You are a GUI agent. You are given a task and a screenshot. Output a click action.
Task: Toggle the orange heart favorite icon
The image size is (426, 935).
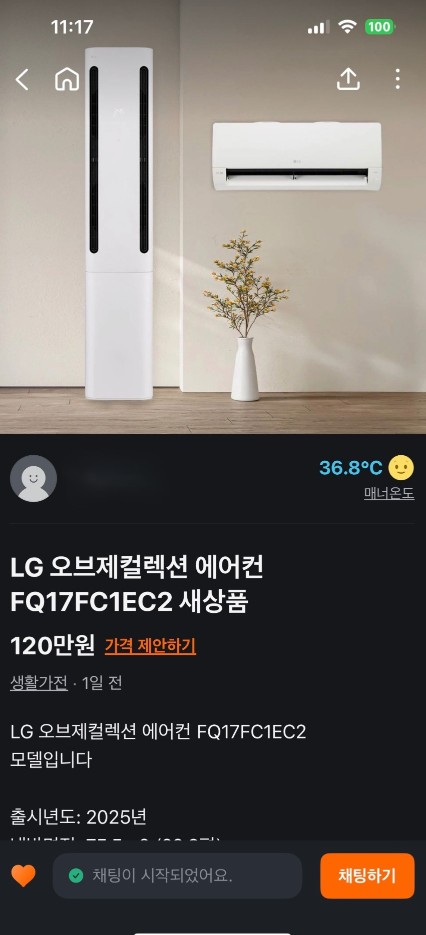23,875
